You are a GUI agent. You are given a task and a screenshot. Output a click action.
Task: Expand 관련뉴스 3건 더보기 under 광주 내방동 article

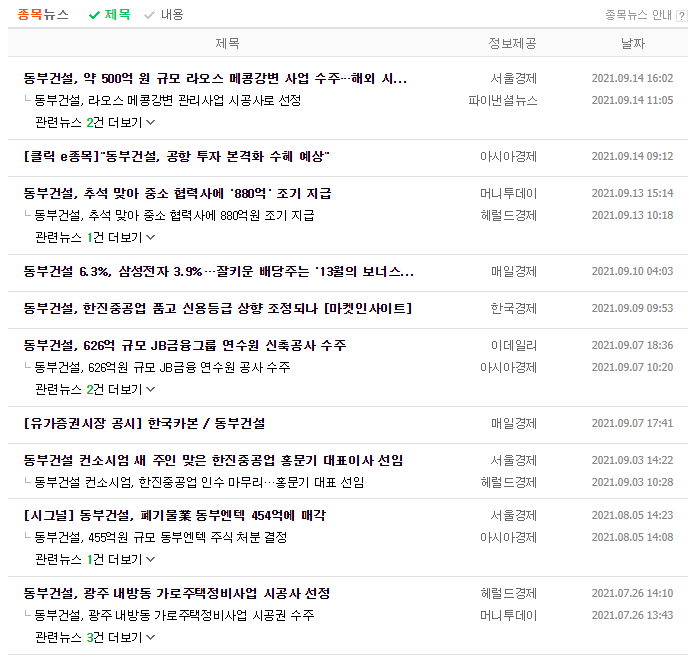click(x=95, y=637)
